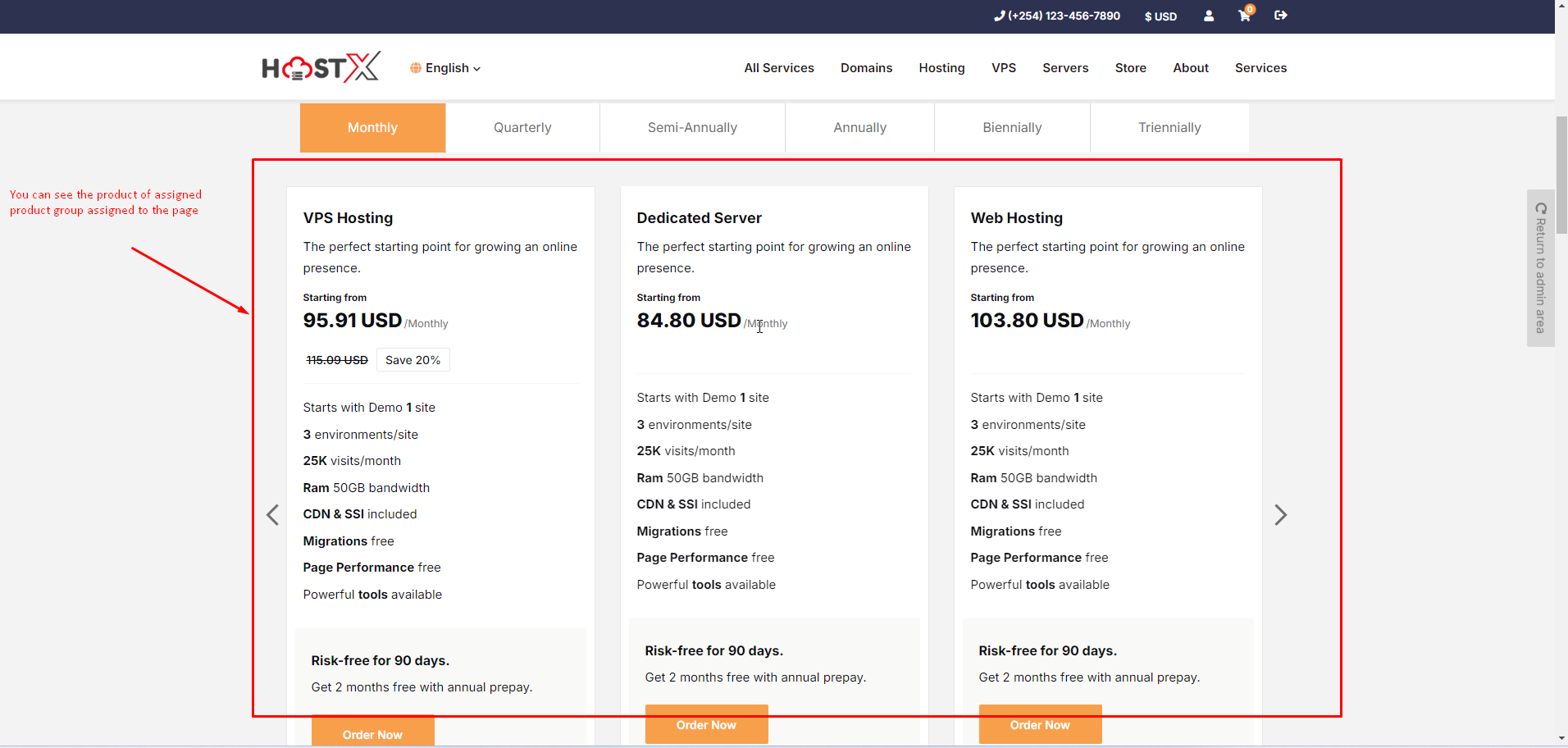The height and width of the screenshot is (748, 1568).
Task: Switch to Annually billing tab
Action: (859, 128)
